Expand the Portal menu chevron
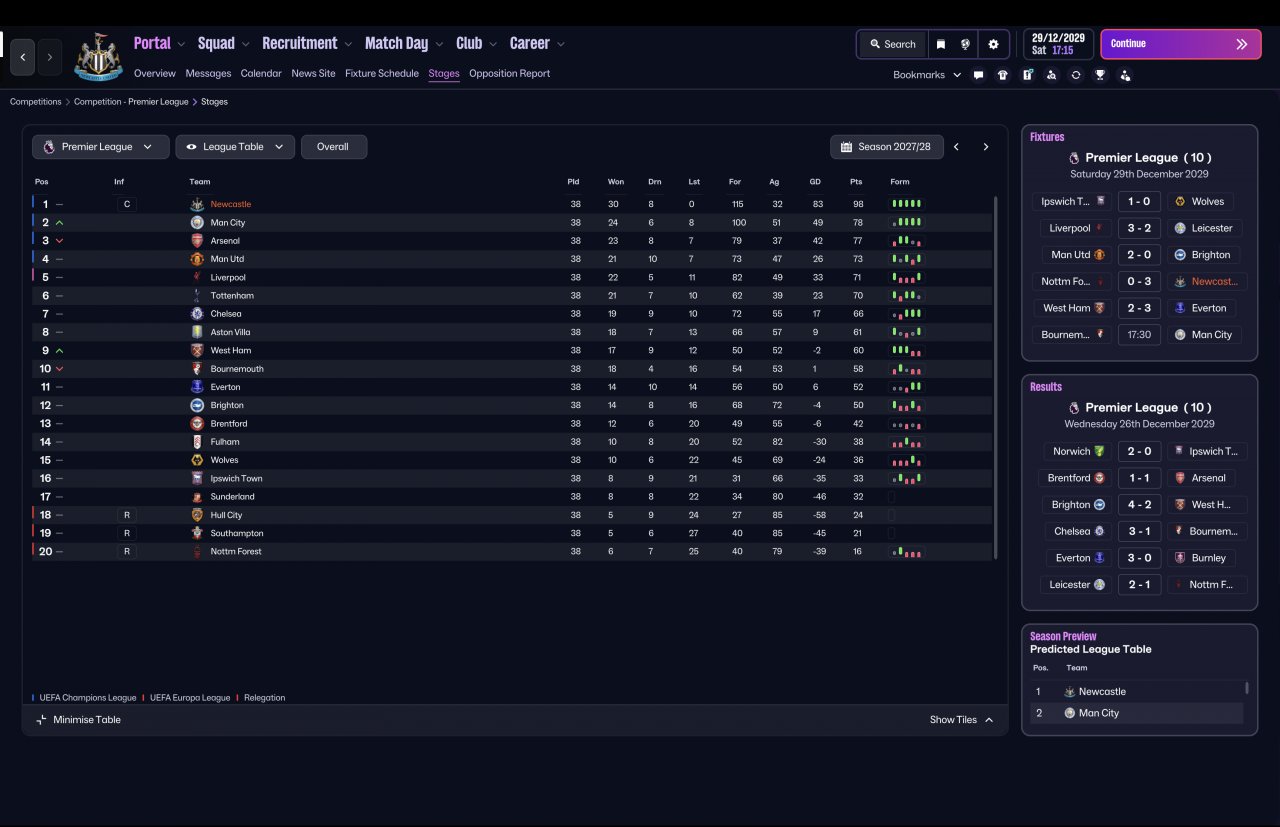This screenshot has width=1280, height=827. (x=181, y=44)
